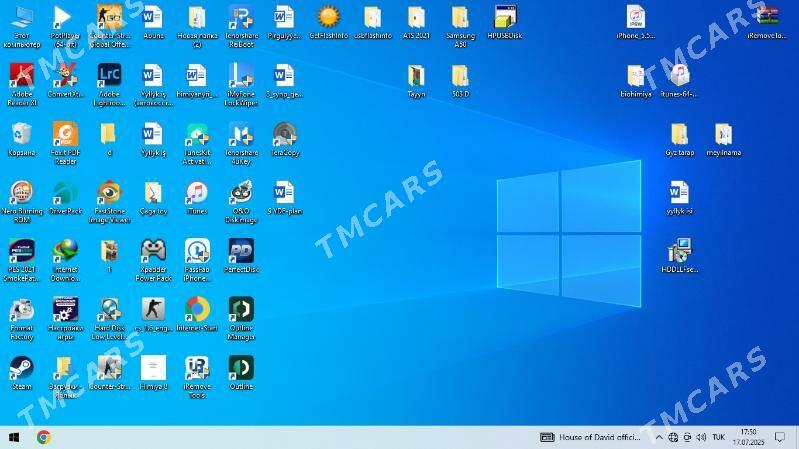The height and width of the screenshot is (449, 799).
Task: Open the HDDLLFse installer icon
Action: point(679,256)
